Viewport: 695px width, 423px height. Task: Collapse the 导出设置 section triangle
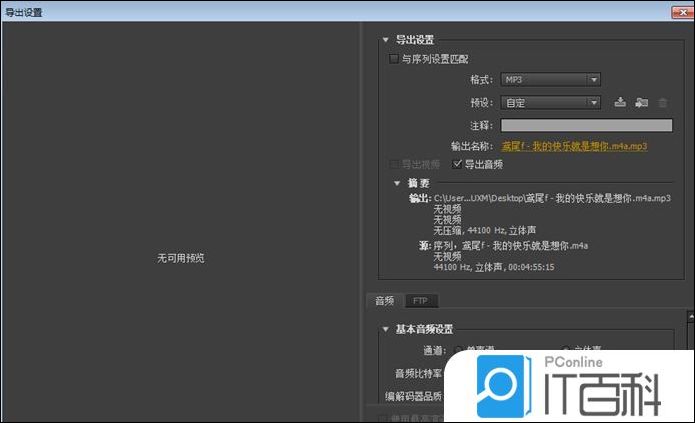click(386, 40)
